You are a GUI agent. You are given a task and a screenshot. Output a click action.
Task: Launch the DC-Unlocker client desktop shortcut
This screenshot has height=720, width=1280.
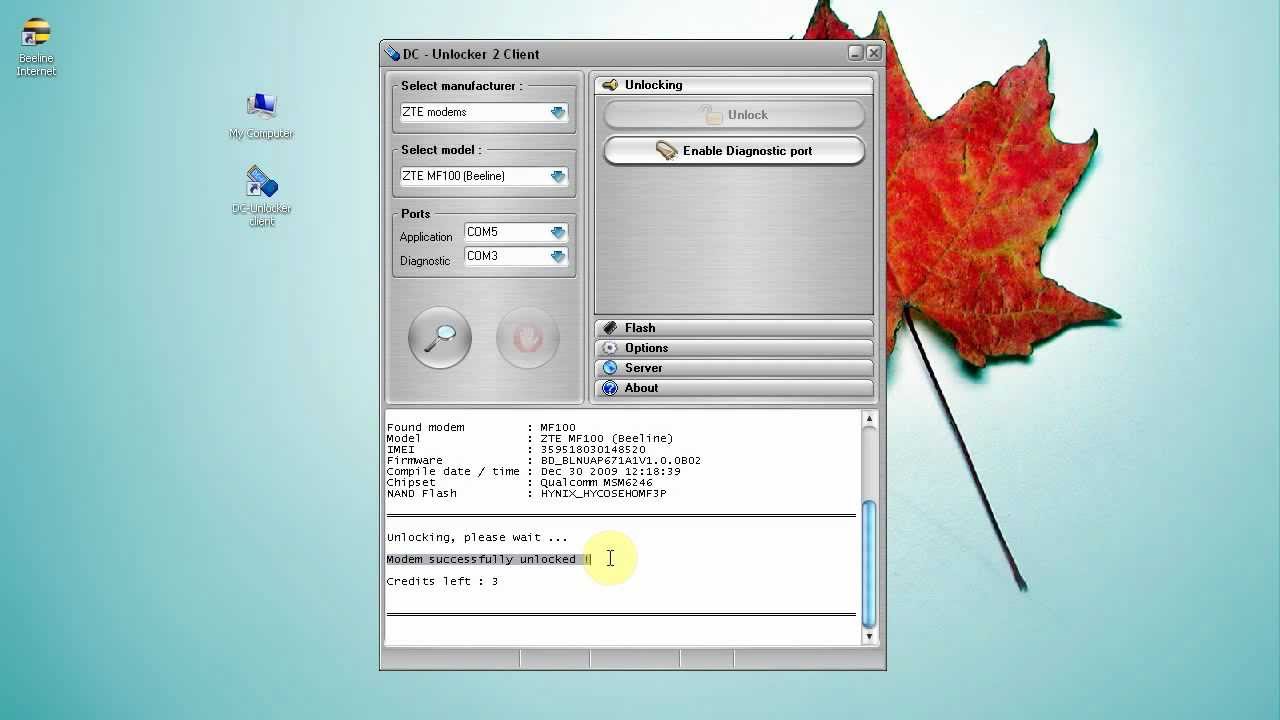tap(261, 196)
